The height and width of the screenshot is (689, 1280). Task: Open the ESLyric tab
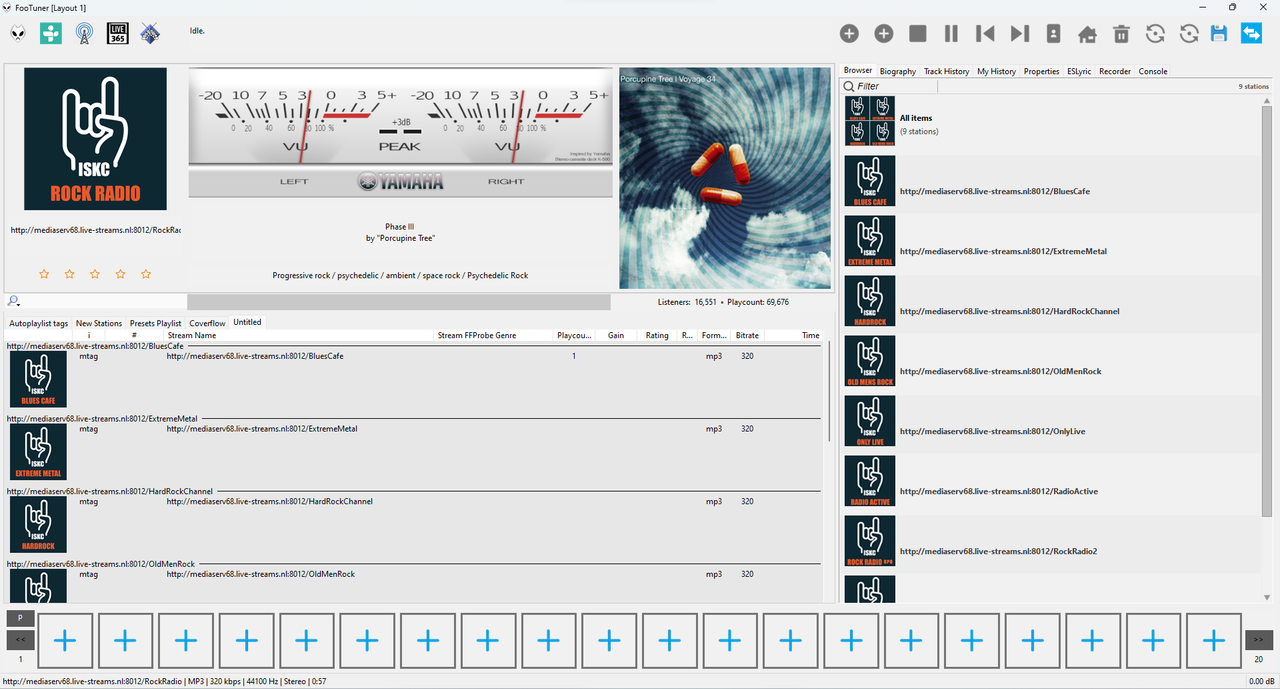pyautogui.click(x=1079, y=71)
